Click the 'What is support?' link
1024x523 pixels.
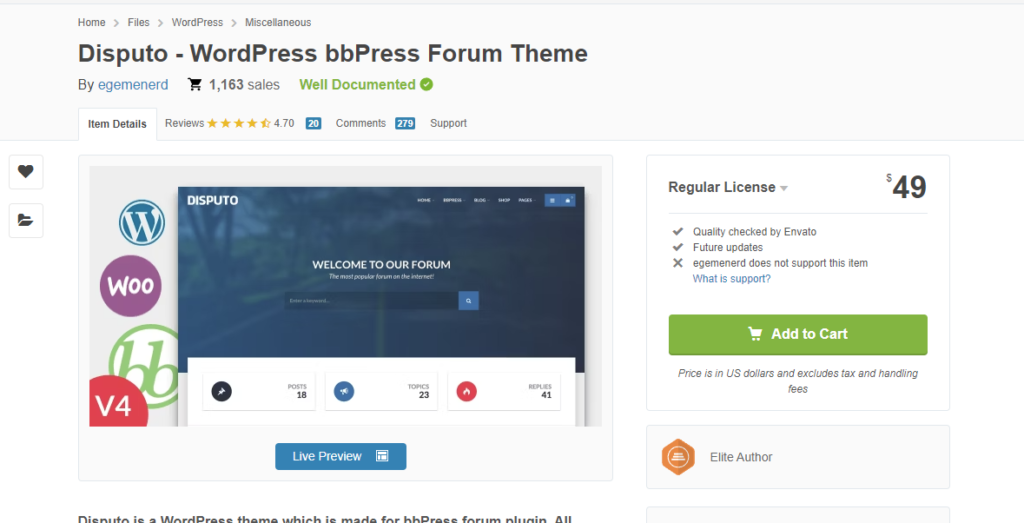coord(731,279)
